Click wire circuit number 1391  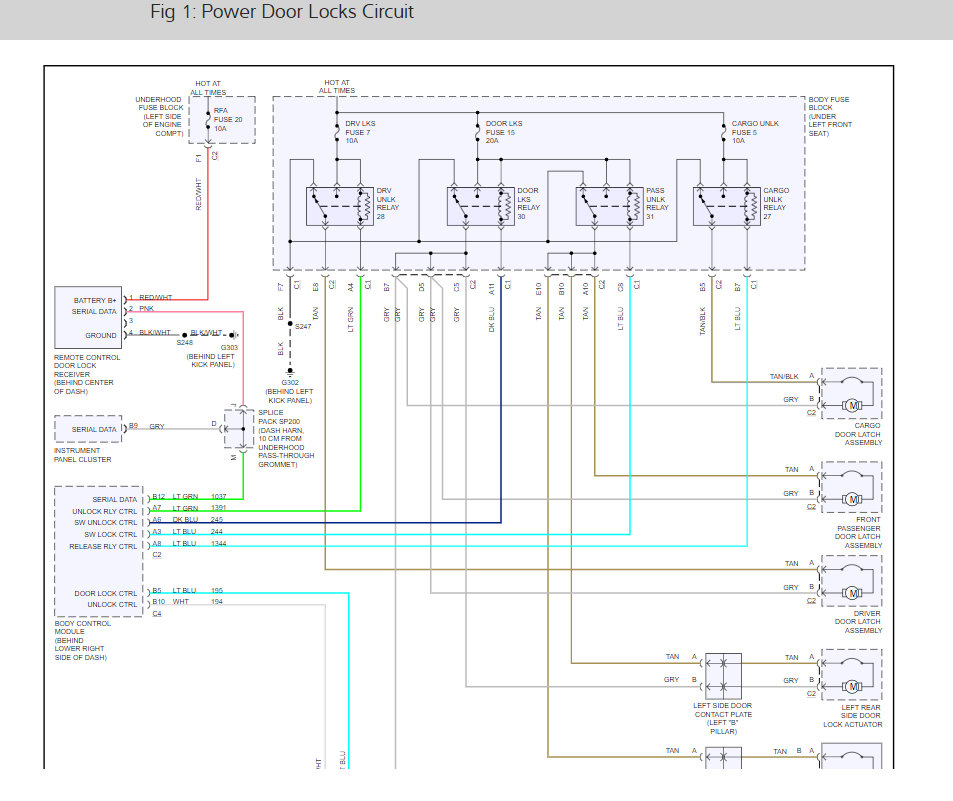point(219,508)
